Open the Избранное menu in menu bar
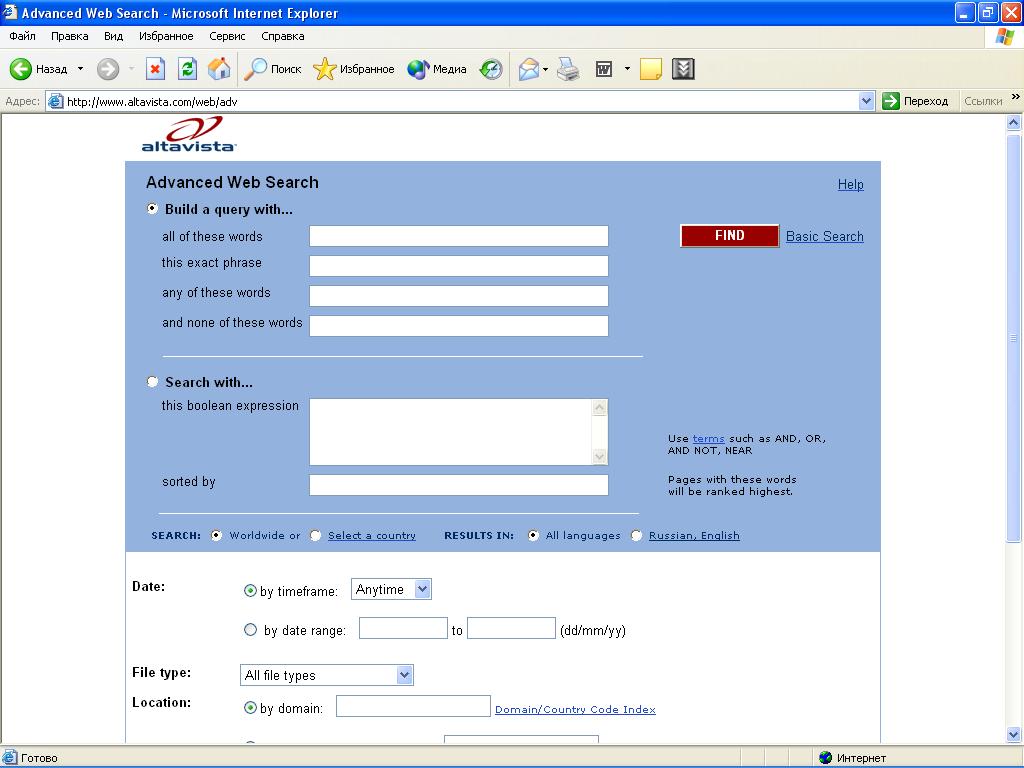The width and height of the screenshot is (1024, 768). click(x=166, y=36)
